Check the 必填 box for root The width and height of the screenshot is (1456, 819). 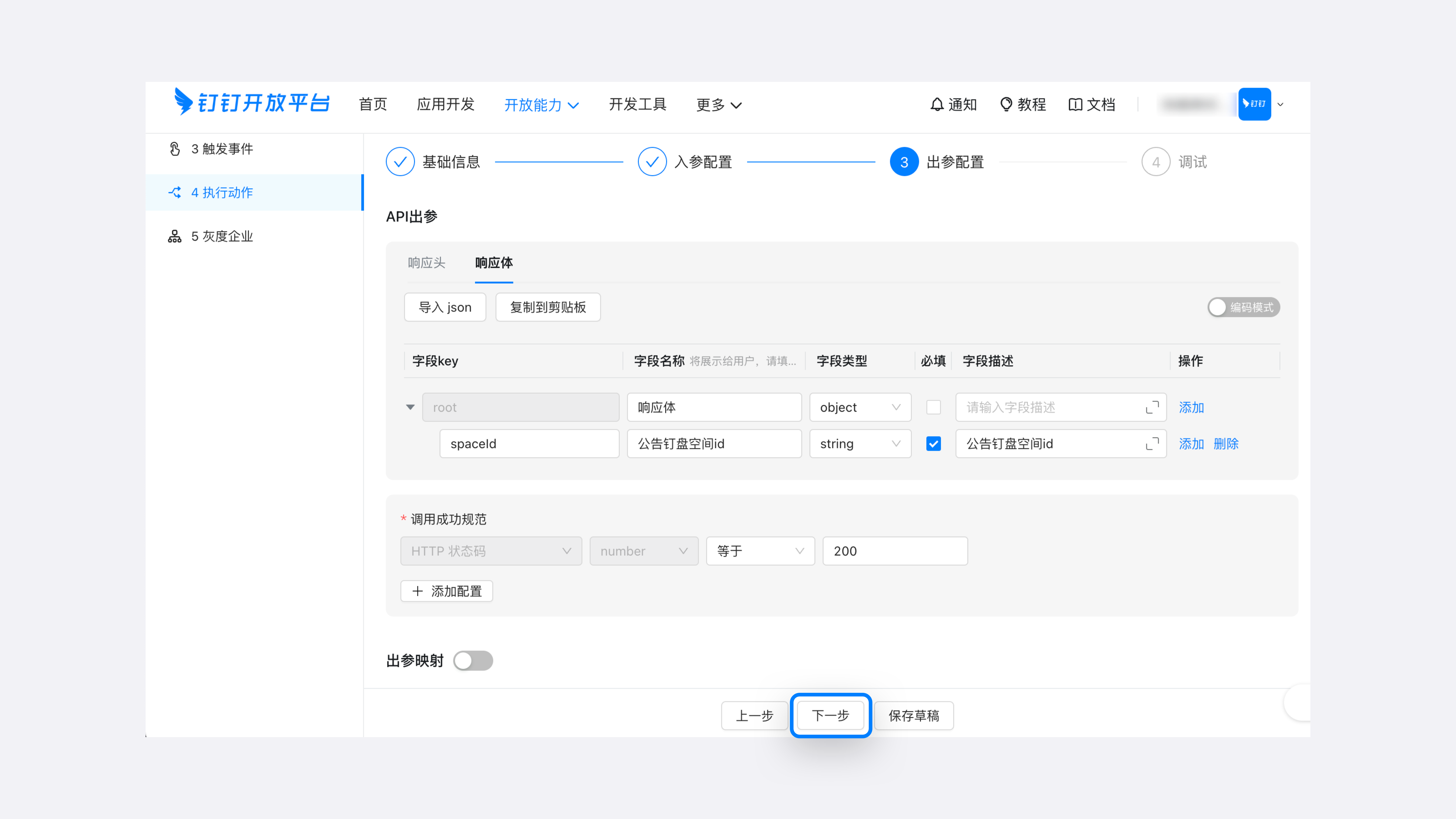coord(933,407)
